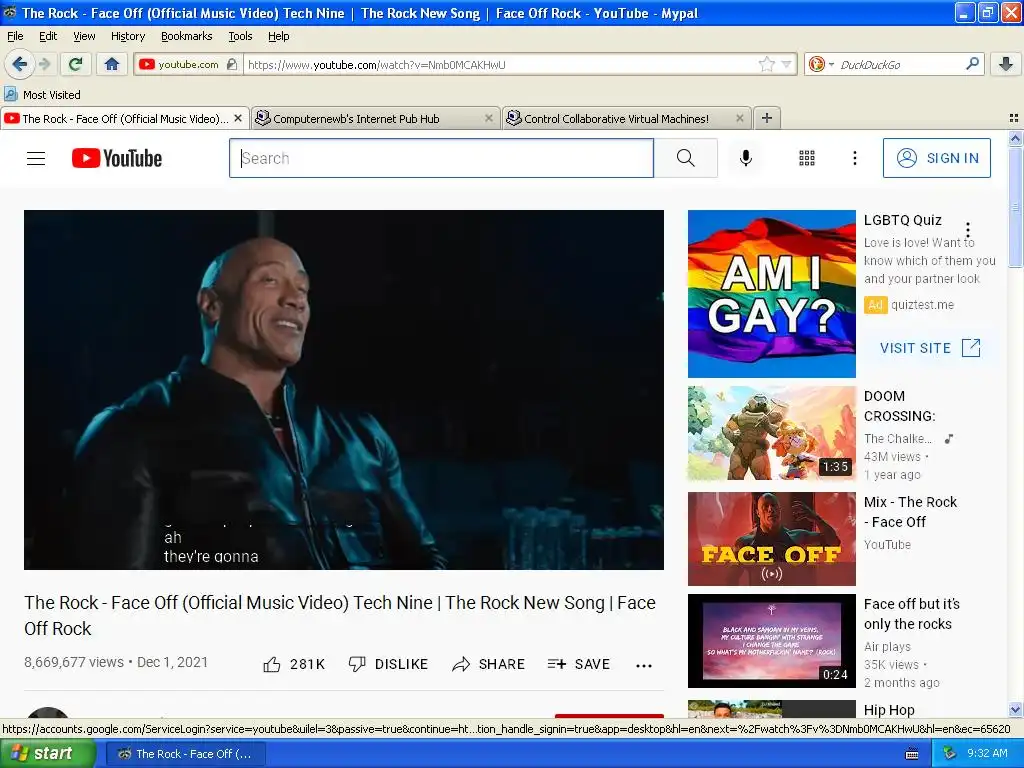Reload the page with the refresh icon
The height and width of the screenshot is (768, 1024).
(76, 64)
